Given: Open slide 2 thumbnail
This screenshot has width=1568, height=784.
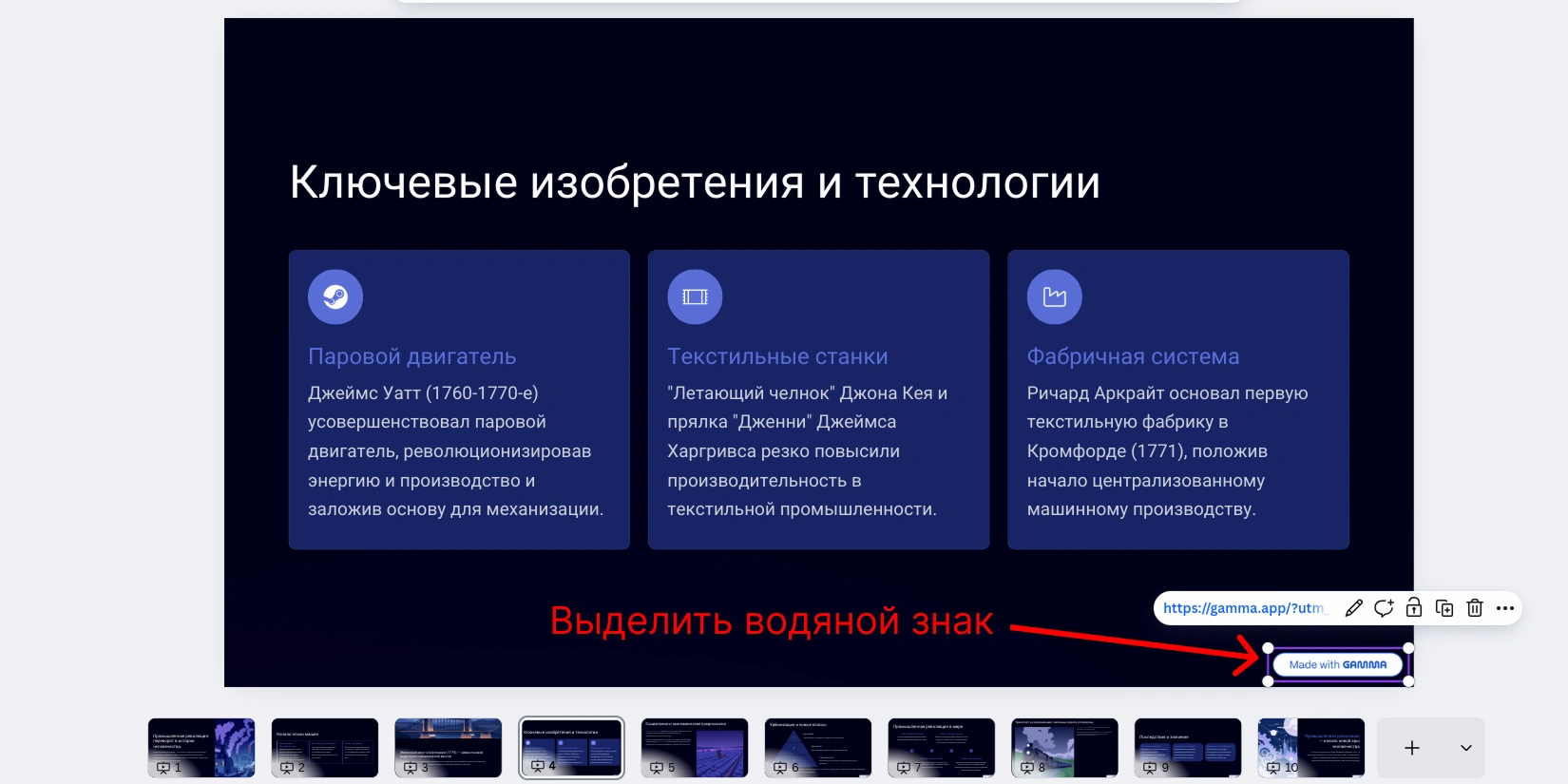Looking at the screenshot, I should coord(325,748).
